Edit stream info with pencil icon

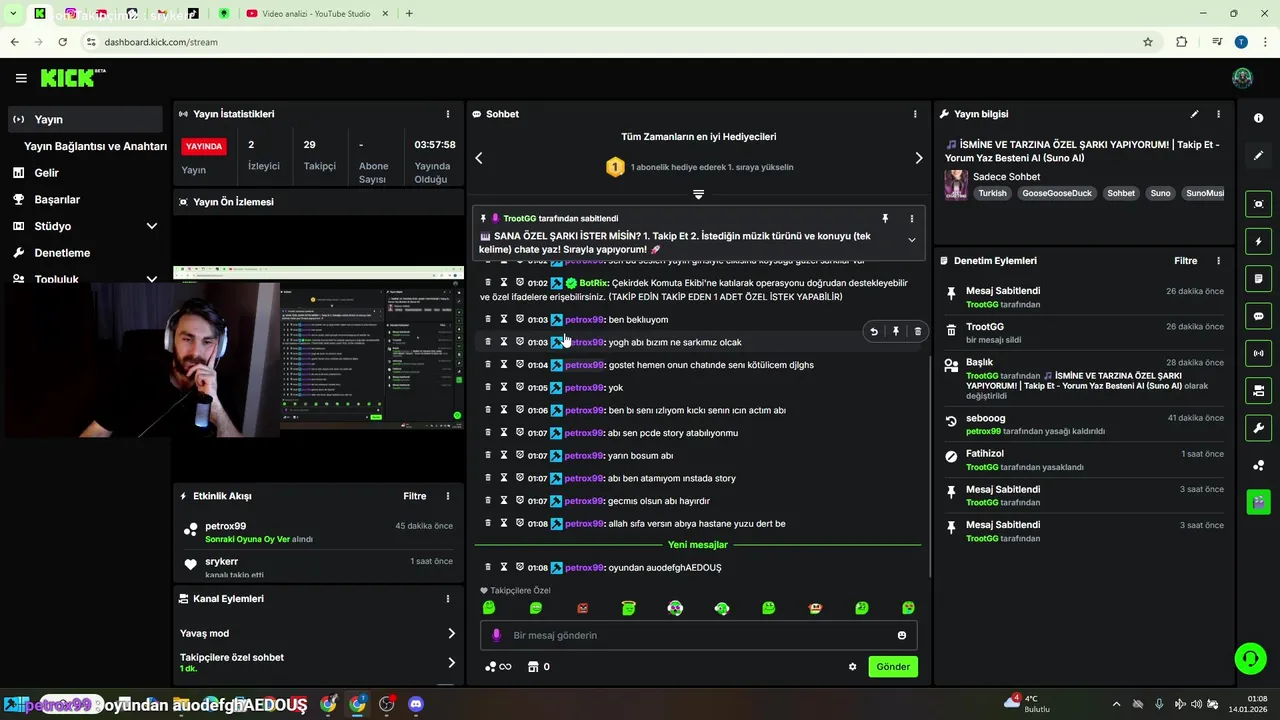tap(1194, 114)
